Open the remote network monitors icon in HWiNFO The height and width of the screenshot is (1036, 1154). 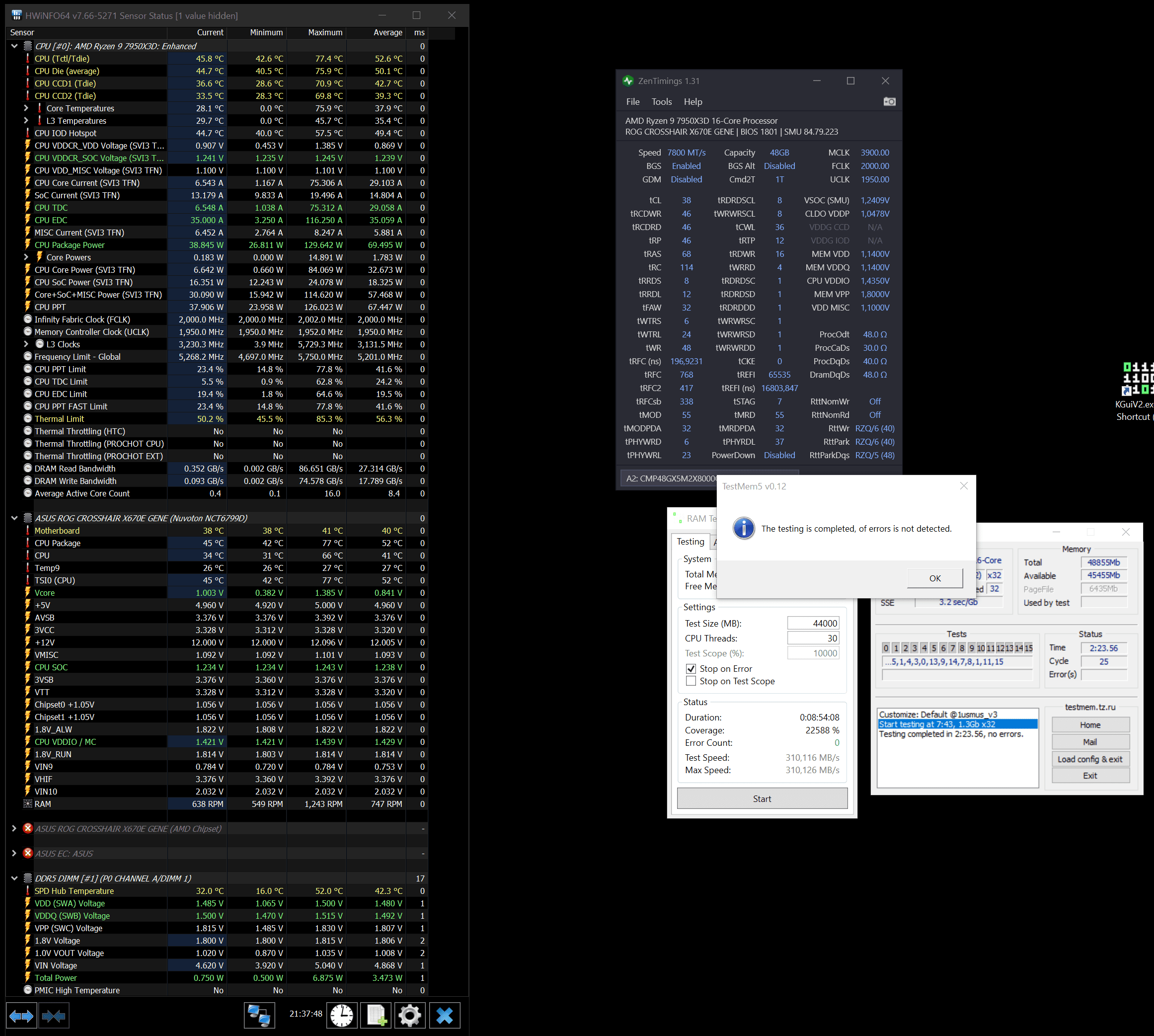click(x=259, y=1016)
